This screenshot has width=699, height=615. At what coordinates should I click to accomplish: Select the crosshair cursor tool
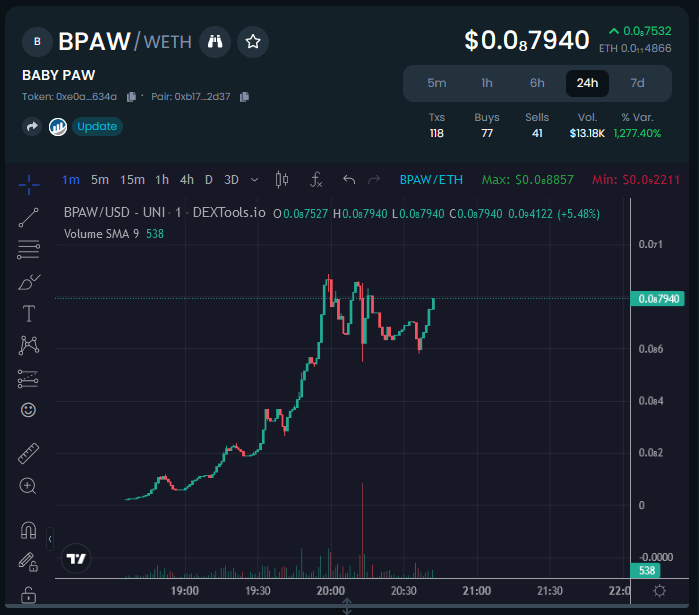click(x=29, y=184)
